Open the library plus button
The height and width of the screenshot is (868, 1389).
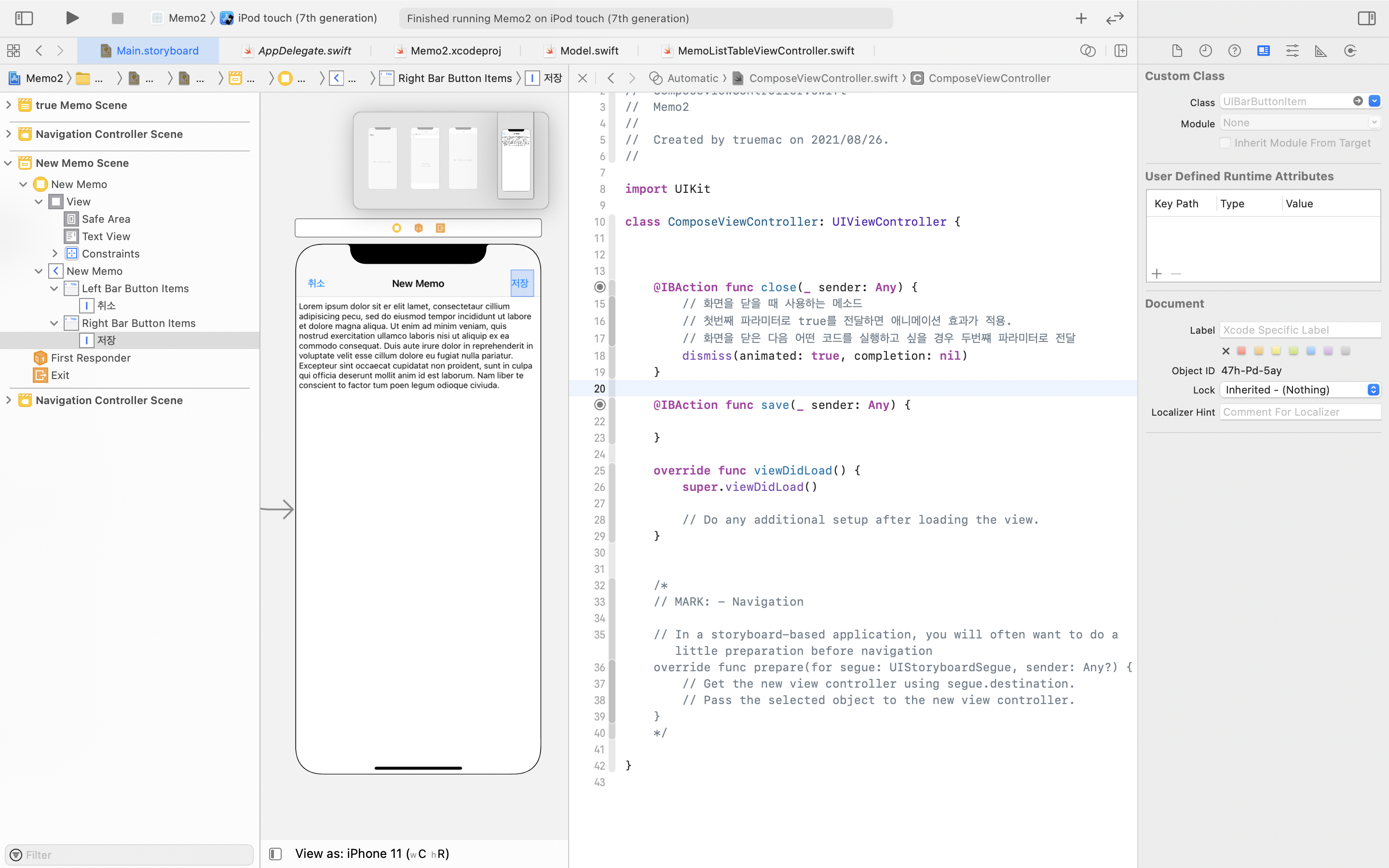[x=1081, y=18]
